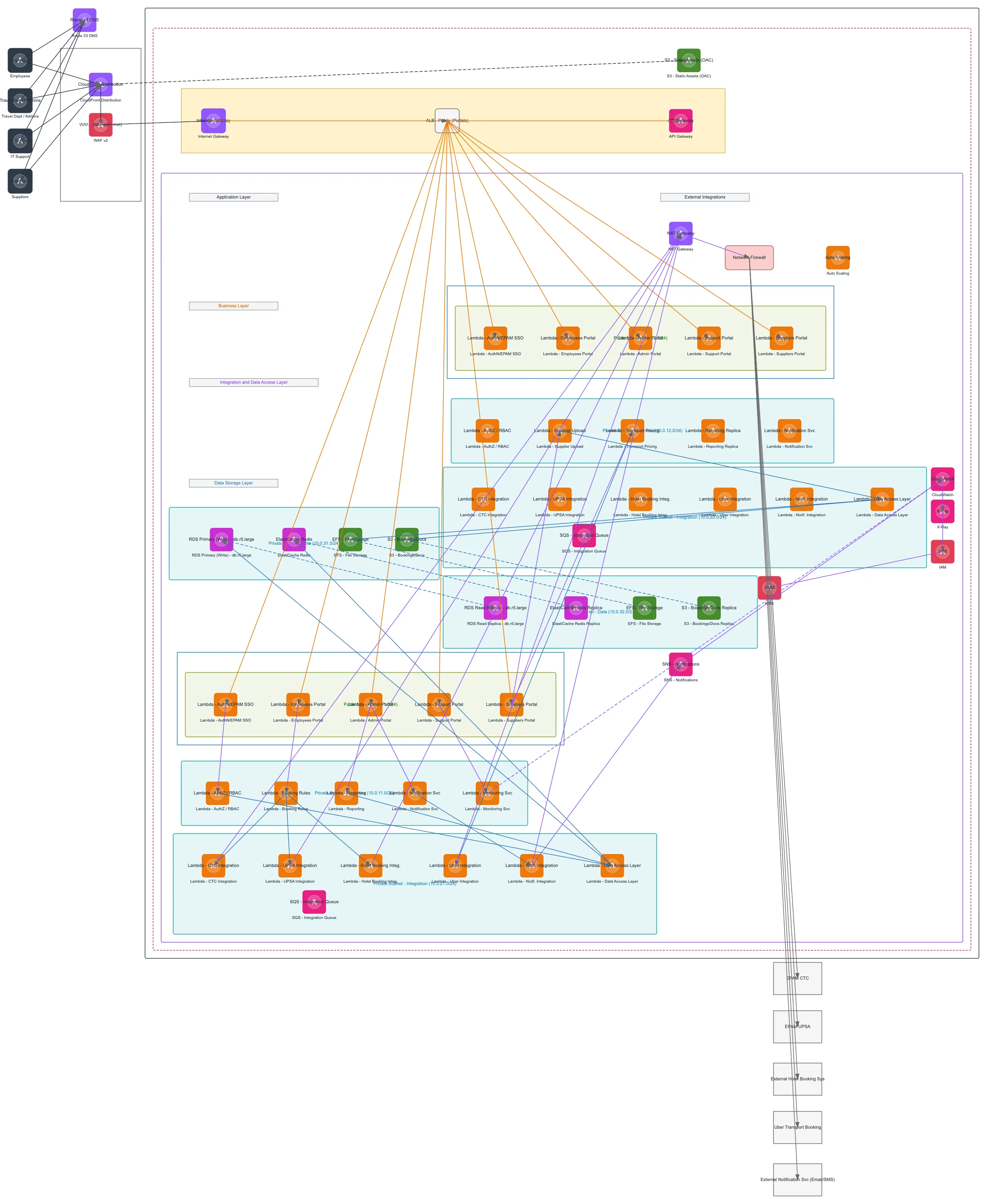The height and width of the screenshot is (1204, 987).
Task: Click the Business Layer label
Action: point(234,306)
